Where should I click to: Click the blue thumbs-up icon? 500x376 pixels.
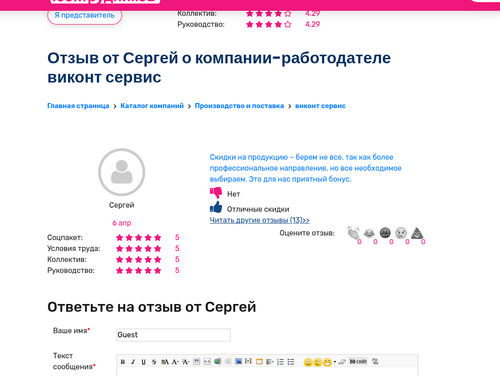coord(216,207)
